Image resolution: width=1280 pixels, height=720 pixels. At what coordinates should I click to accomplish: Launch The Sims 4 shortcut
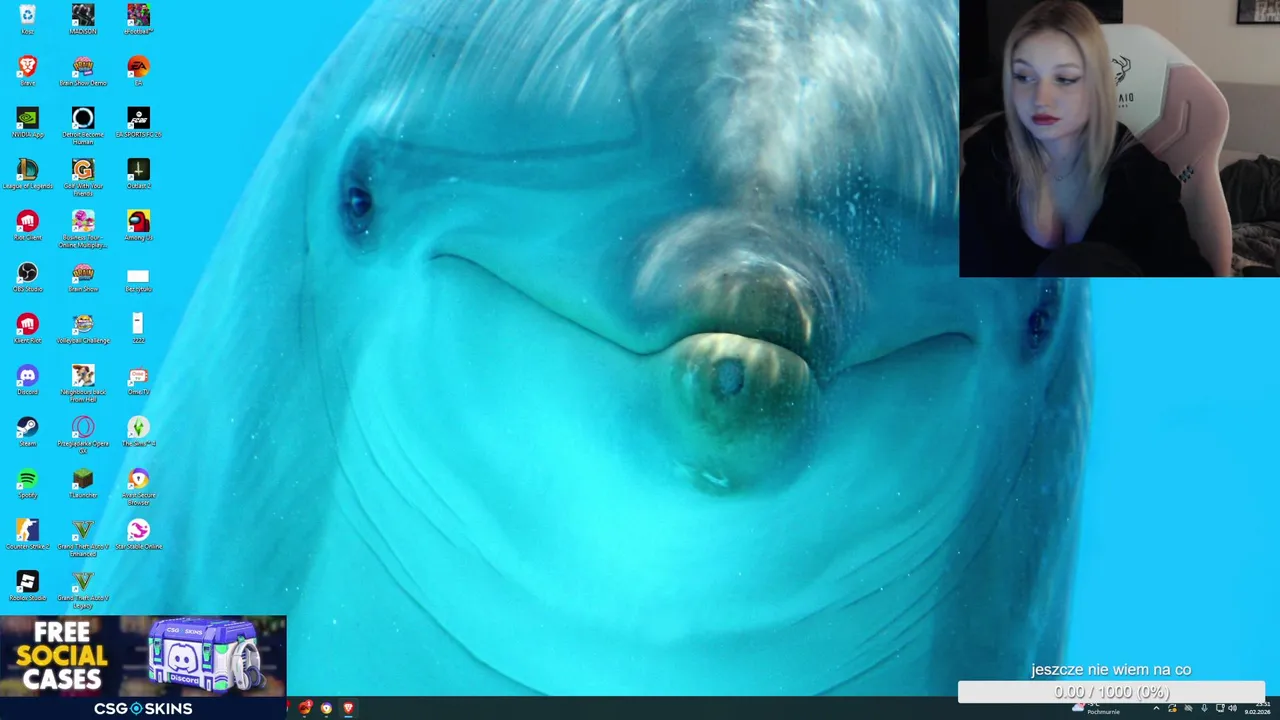138,431
